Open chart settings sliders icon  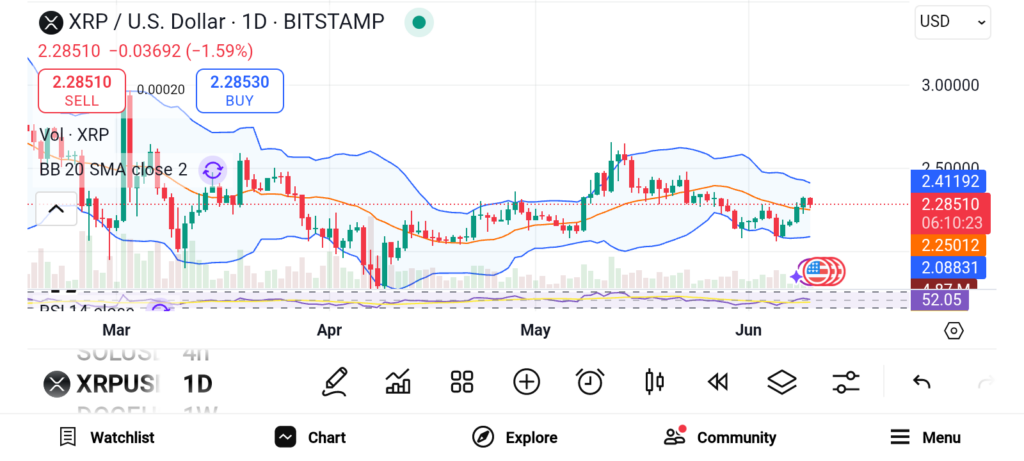(x=846, y=382)
